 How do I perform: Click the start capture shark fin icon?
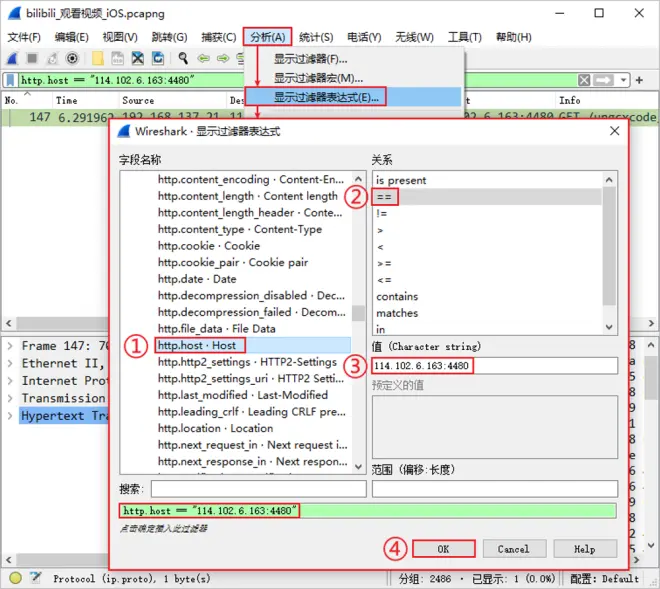point(13,58)
